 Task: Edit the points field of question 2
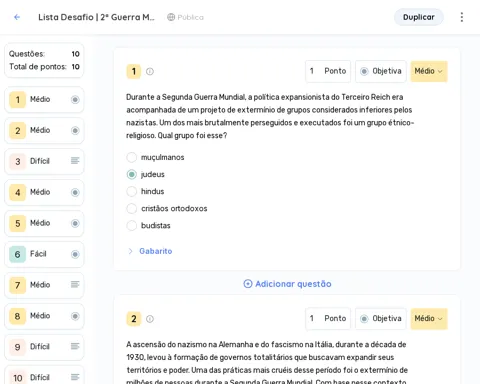coord(328,318)
